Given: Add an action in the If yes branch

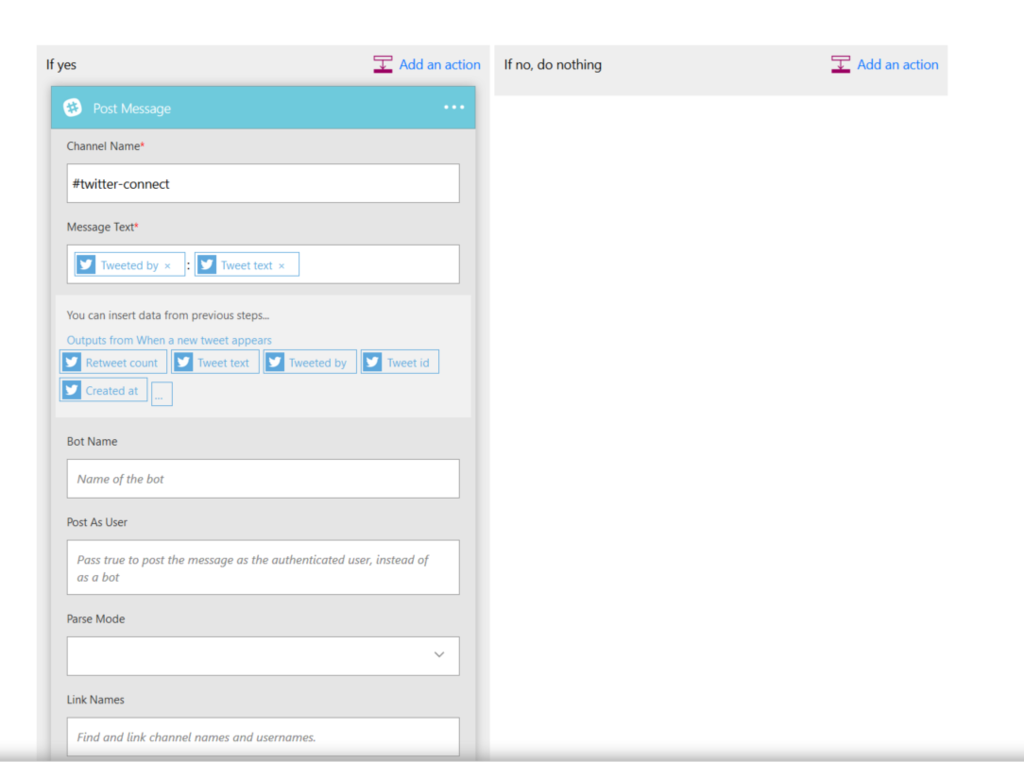Looking at the screenshot, I should (440, 65).
